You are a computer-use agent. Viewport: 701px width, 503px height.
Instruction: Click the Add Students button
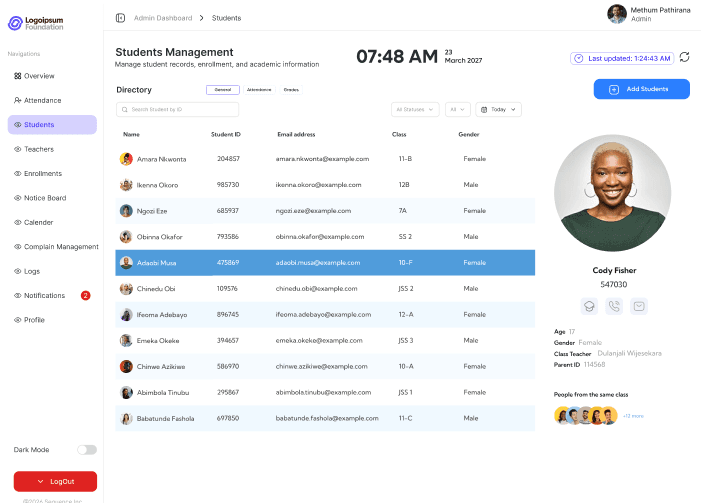[642, 89]
